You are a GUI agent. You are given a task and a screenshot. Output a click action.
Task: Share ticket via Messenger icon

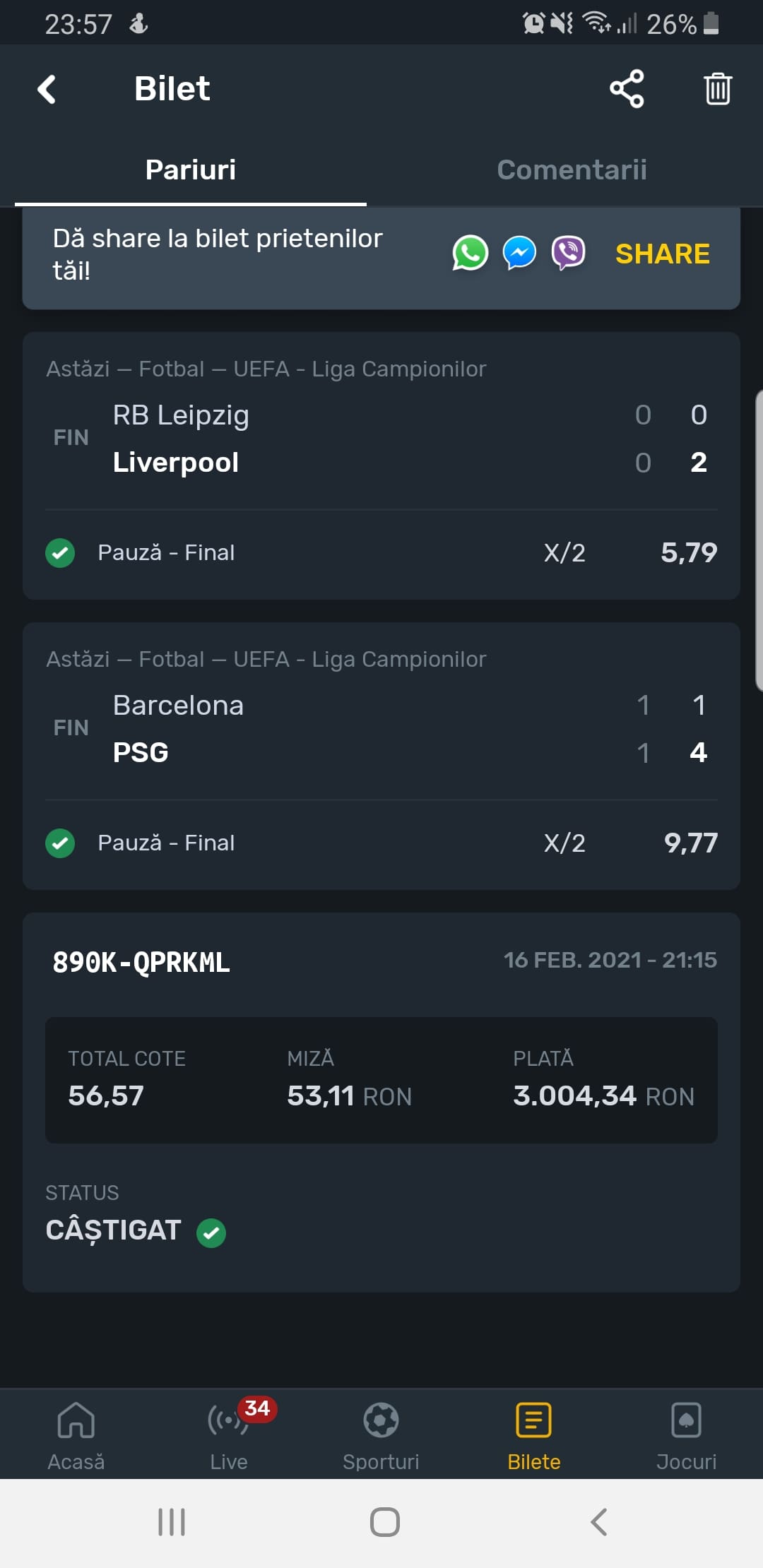(519, 253)
